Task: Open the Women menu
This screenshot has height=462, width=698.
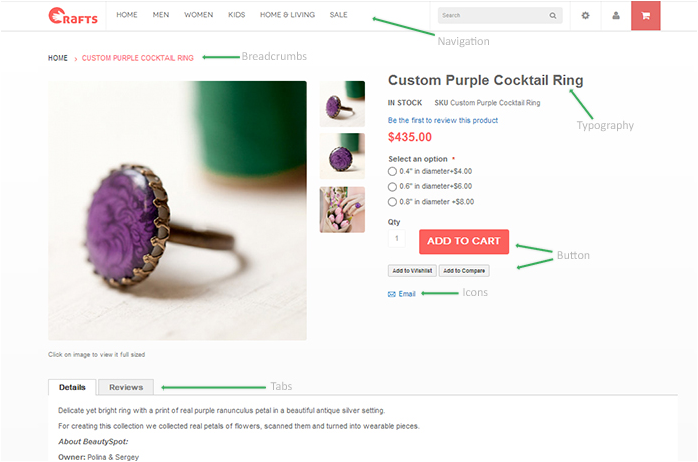Action: coord(199,15)
